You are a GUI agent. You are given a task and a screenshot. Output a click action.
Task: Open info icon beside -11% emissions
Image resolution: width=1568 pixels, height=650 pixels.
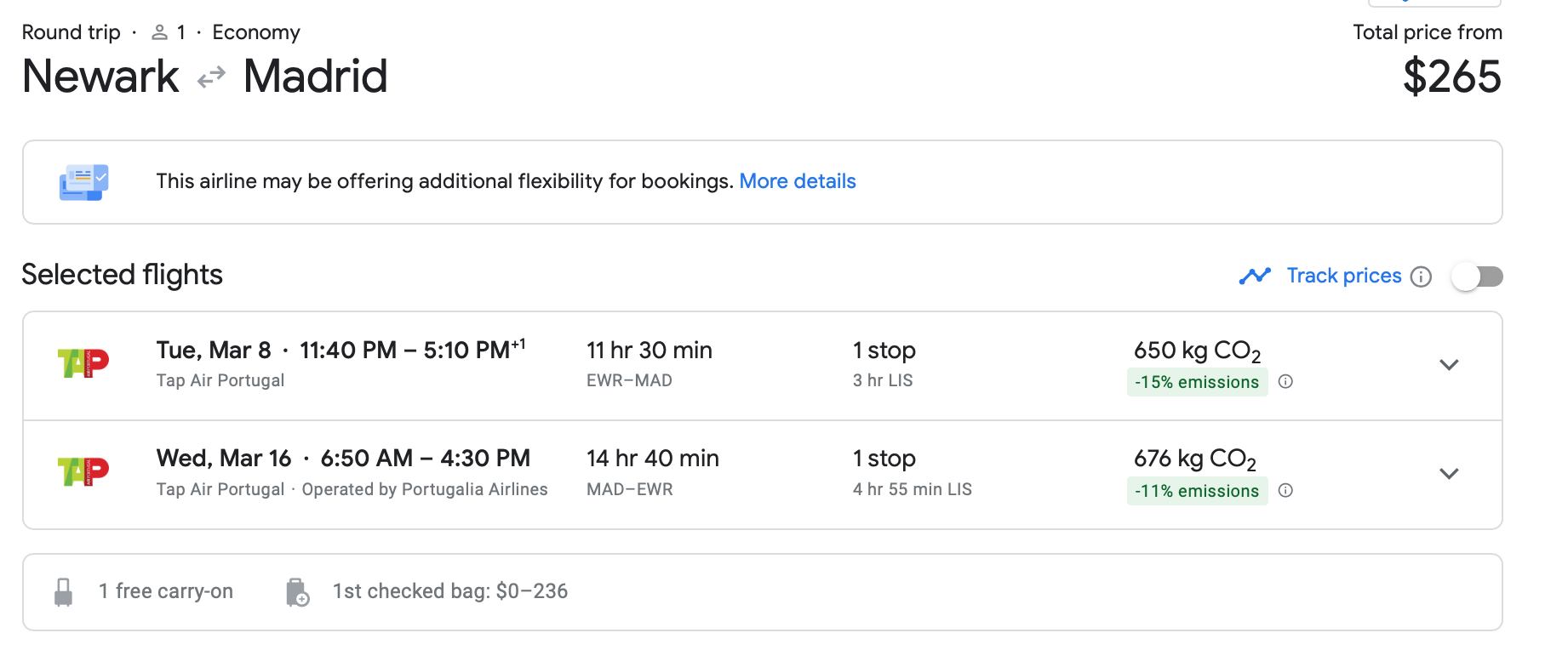(x=1285, y=490)
